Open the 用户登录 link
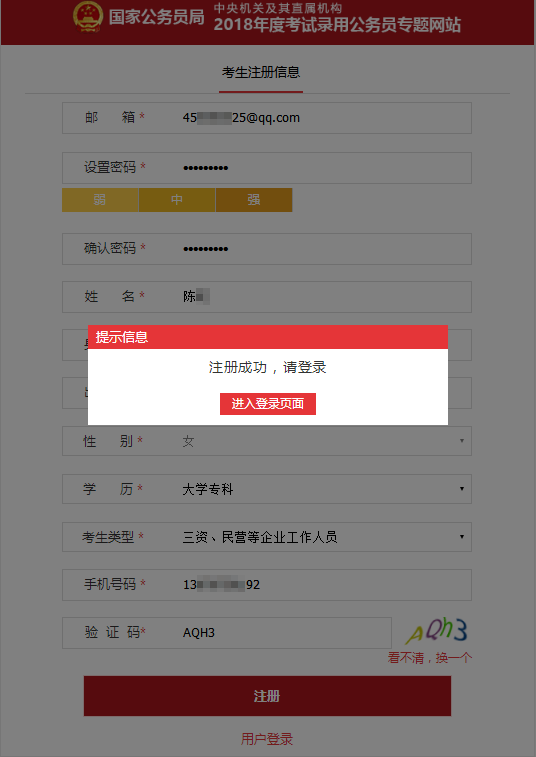Viewport: 536px width, 757px height. click(x=267, y=739)
